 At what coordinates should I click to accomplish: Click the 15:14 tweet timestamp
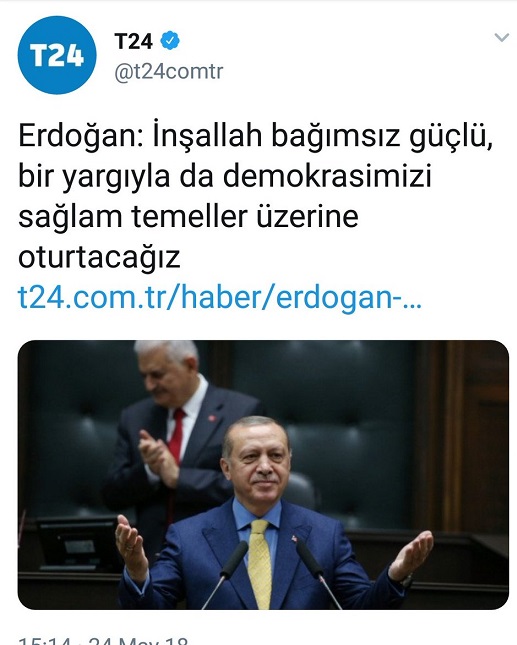pos(43,640)
